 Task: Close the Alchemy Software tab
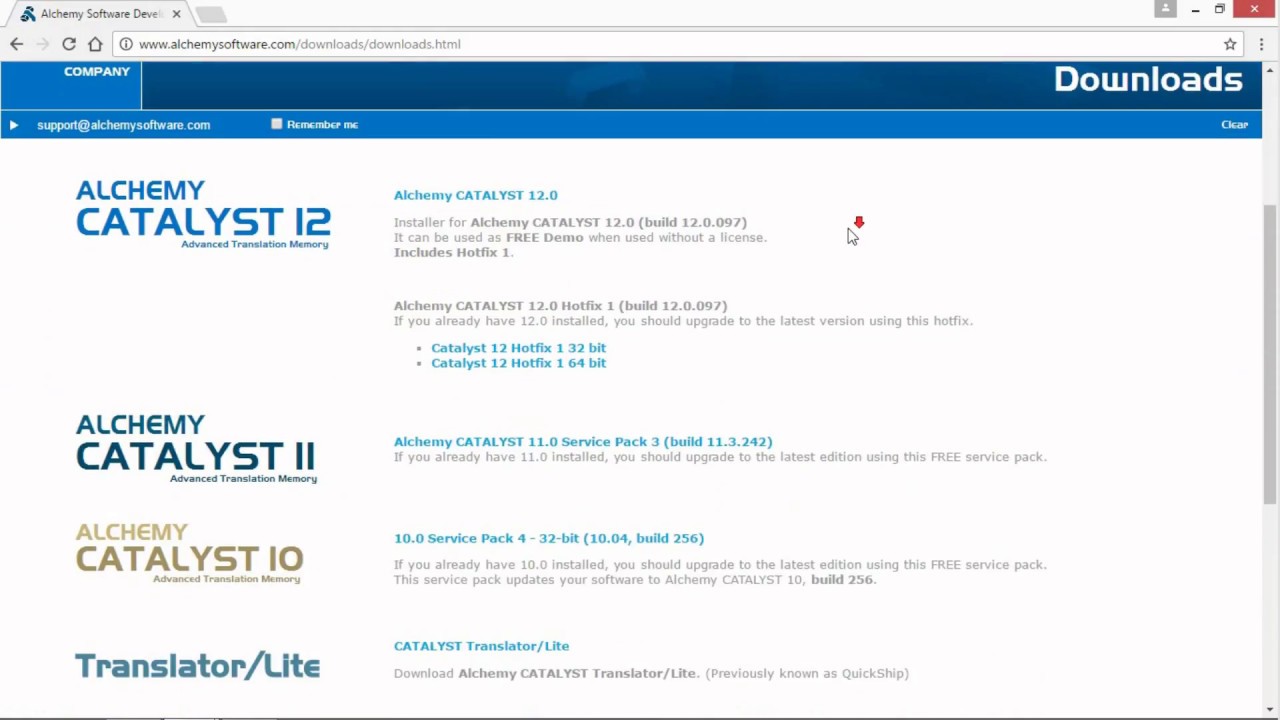click(176, 14)
